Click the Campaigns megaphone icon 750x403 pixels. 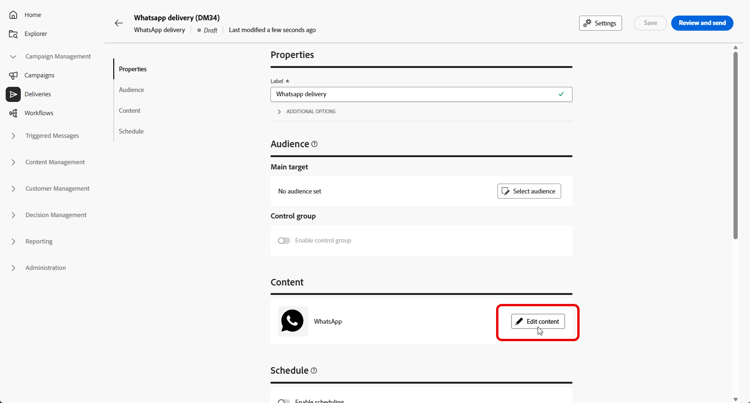point(13,76)
